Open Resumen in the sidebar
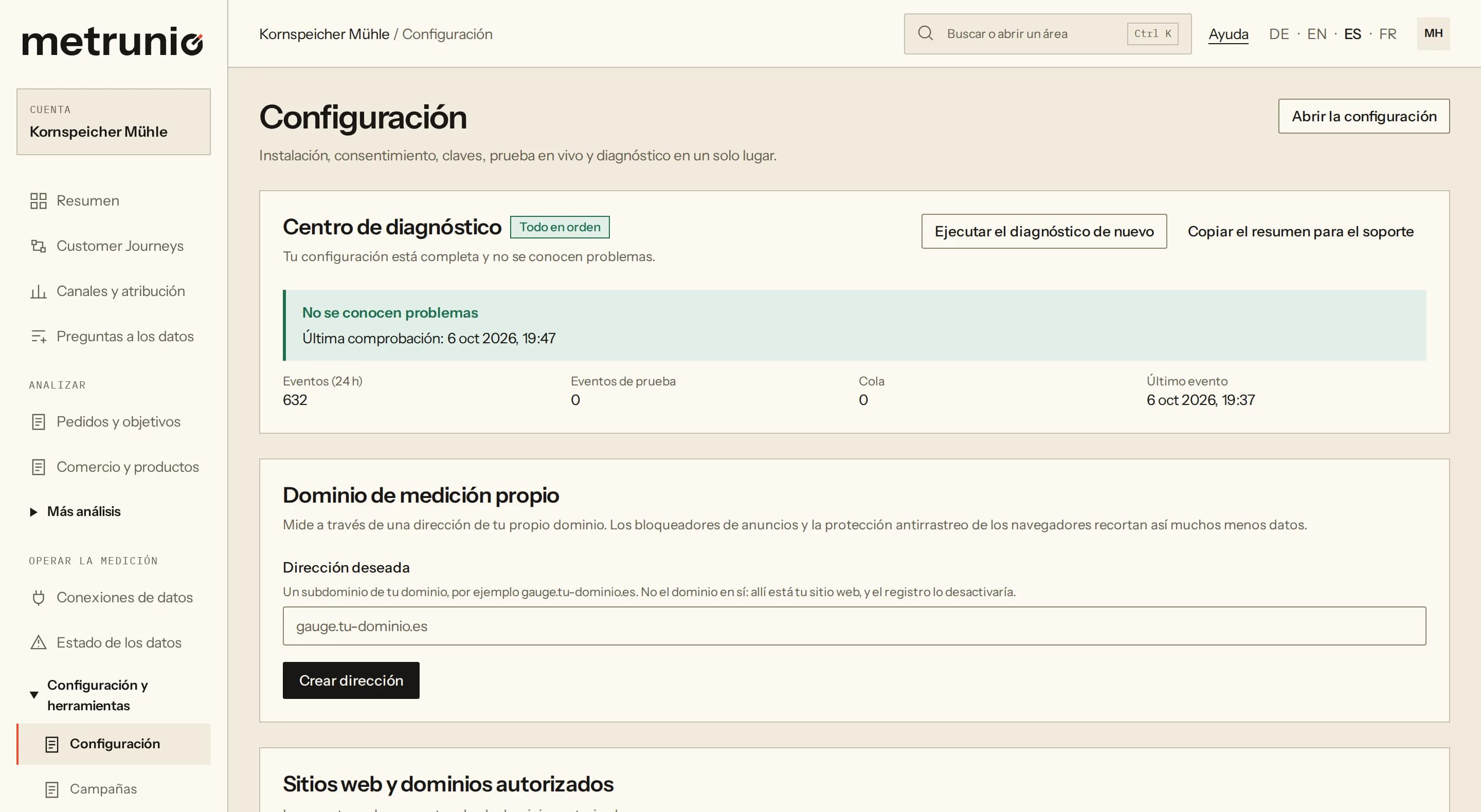The width and height of the screenshot is (1481, 812). [x=113, y=200]
